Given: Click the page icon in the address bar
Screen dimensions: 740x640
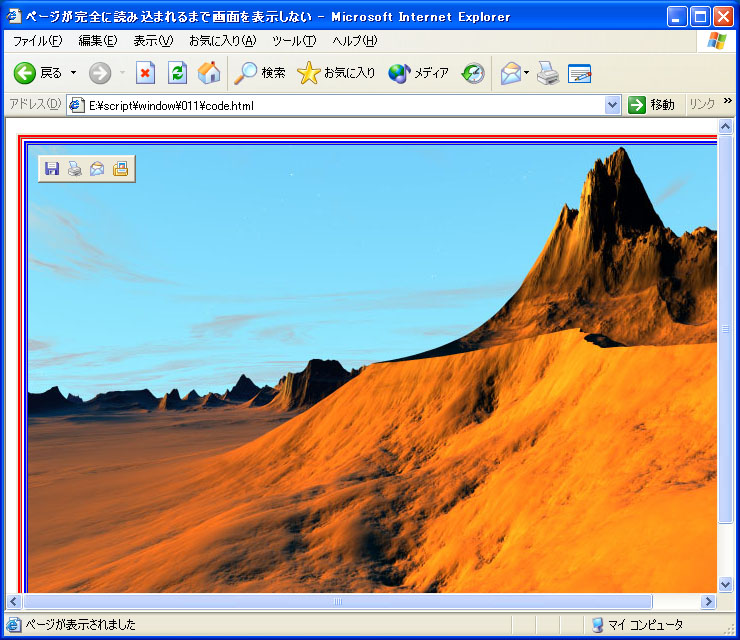Looking at the screenshot, I should (76, 105).
